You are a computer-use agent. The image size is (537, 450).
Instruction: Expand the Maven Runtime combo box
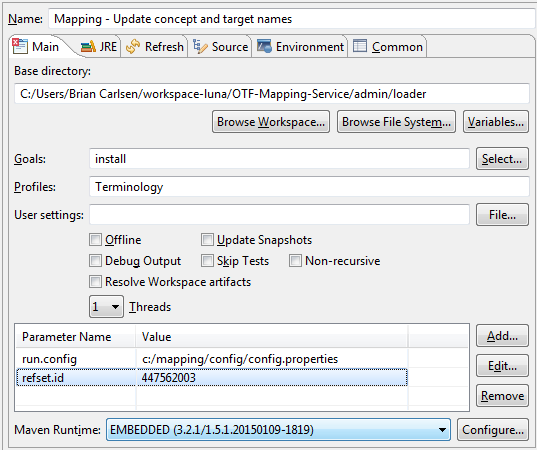point(278,429)
